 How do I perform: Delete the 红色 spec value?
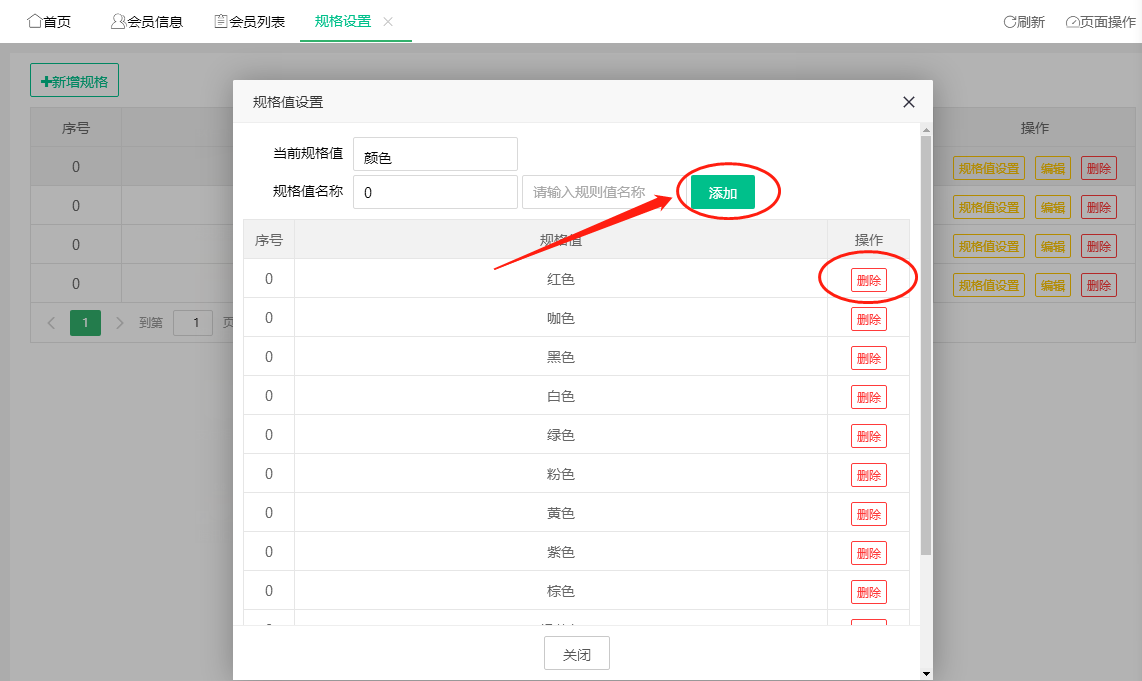[x=868, y=280]
